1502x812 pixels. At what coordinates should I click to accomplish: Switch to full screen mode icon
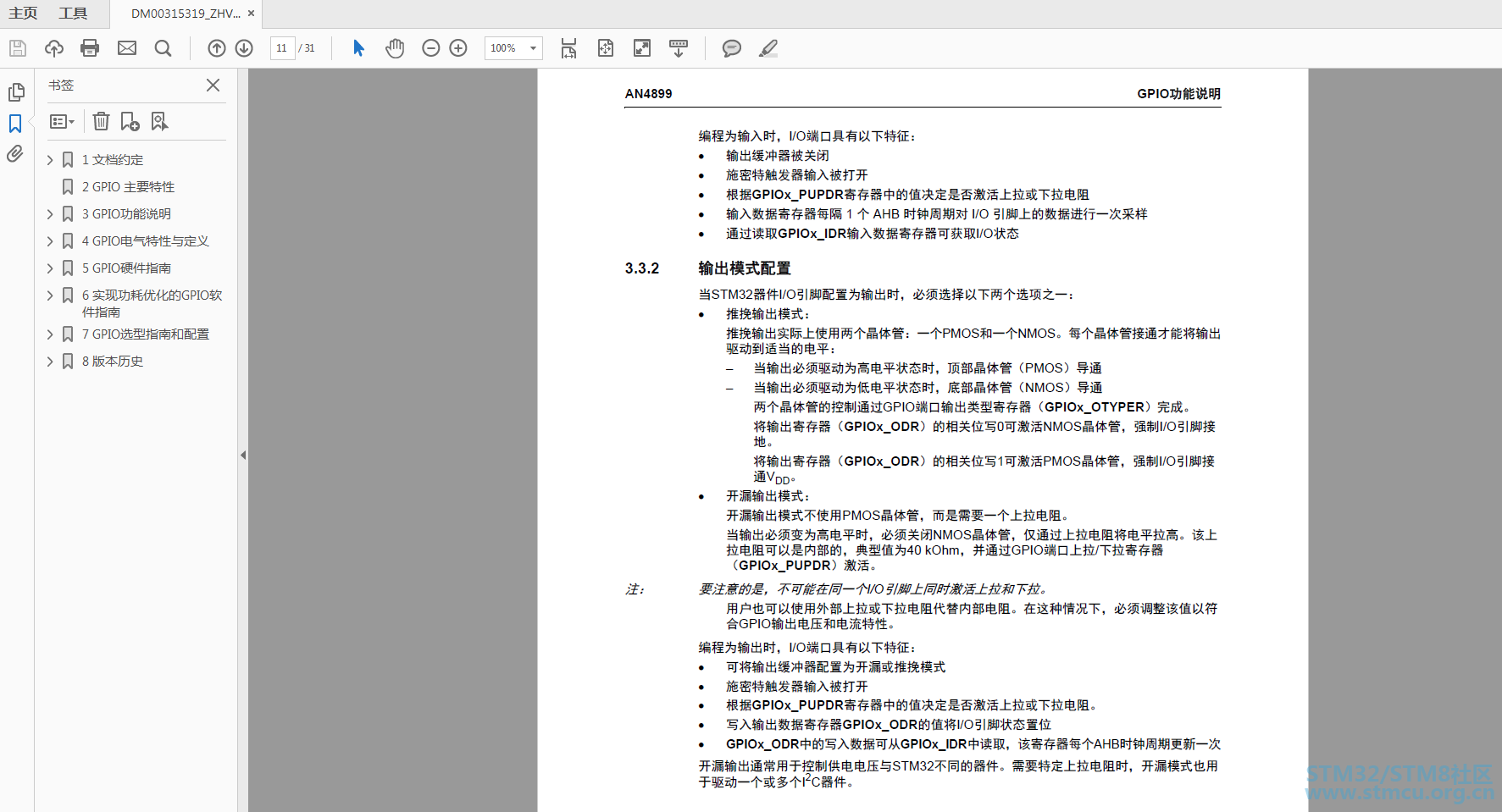point(642,48)
